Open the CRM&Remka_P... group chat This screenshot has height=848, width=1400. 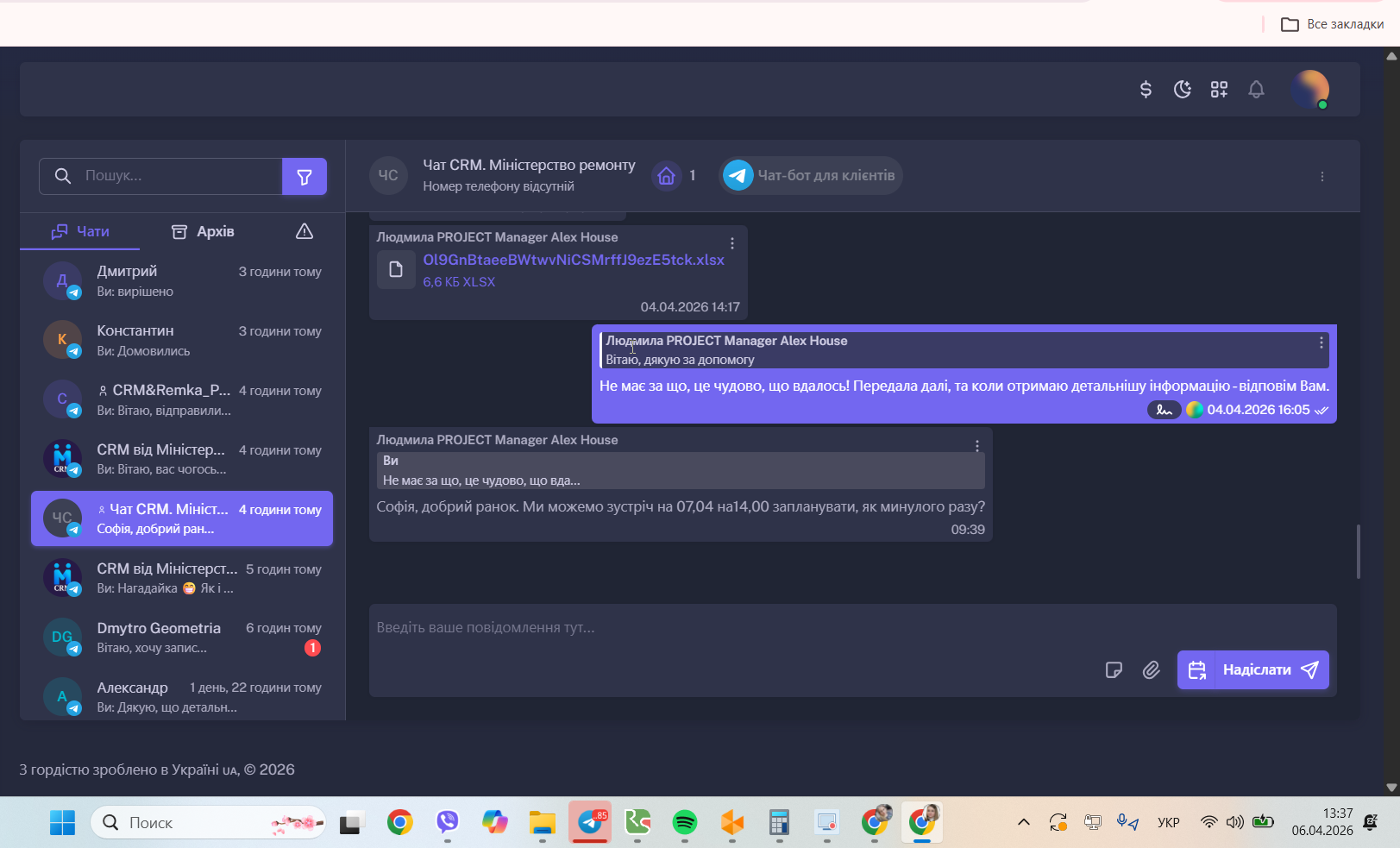(182, 400)
